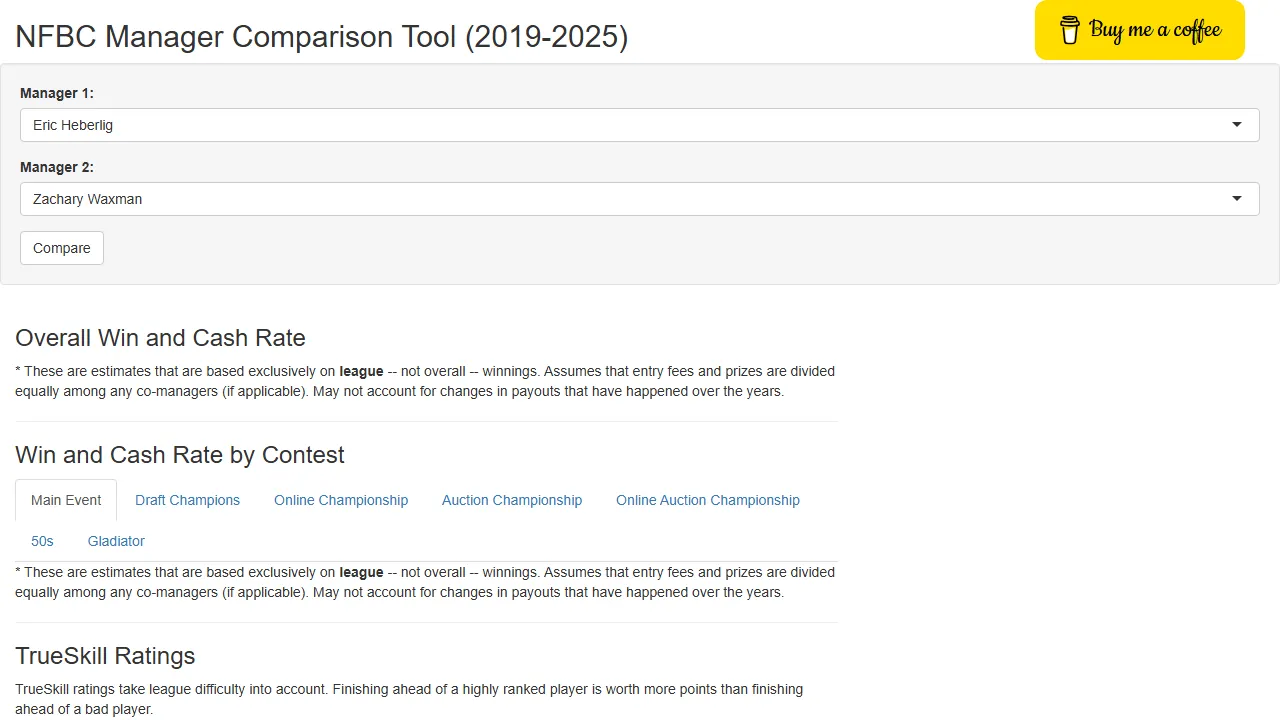Select the 50s contest tab
This screenshot has height=720, width=1280.
42,541
